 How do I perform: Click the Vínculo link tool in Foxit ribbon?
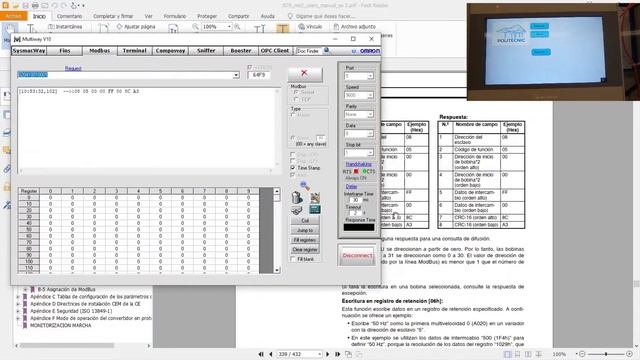310,27
